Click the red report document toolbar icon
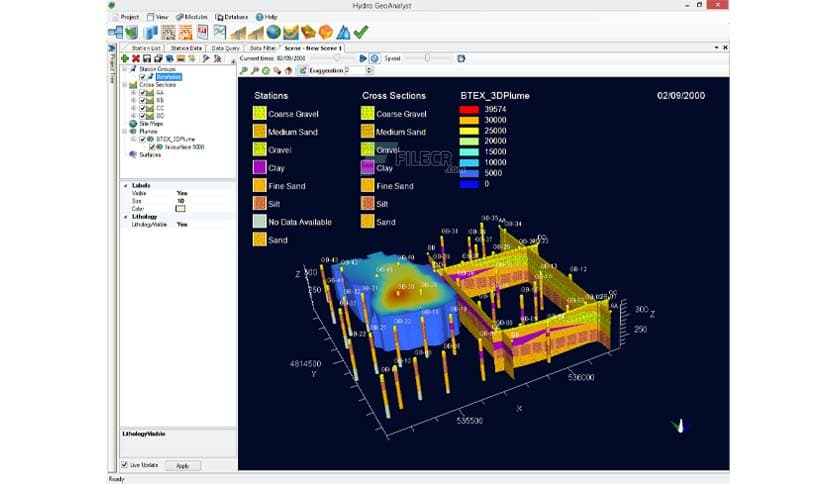 (x=203, y=32)
